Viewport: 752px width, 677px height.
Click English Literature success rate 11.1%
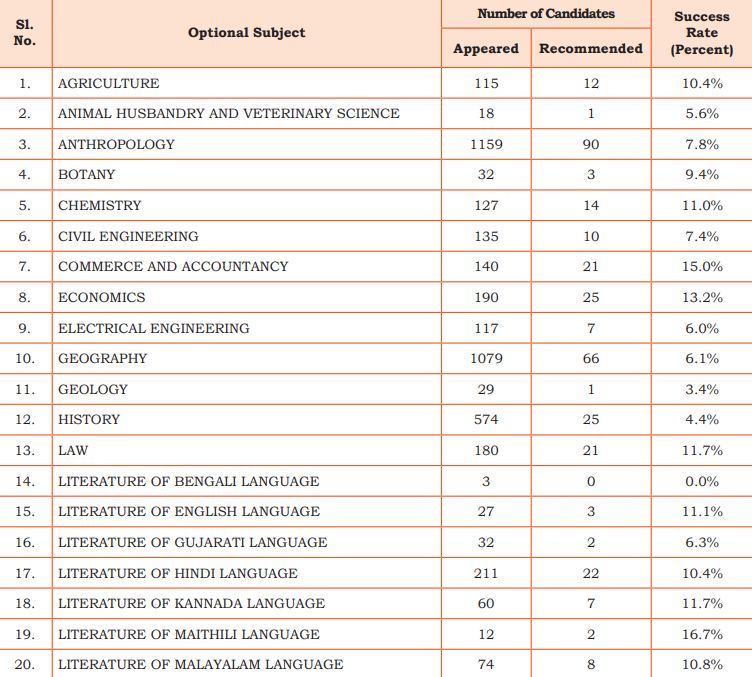pyautogui.click(x=702, y=511)
